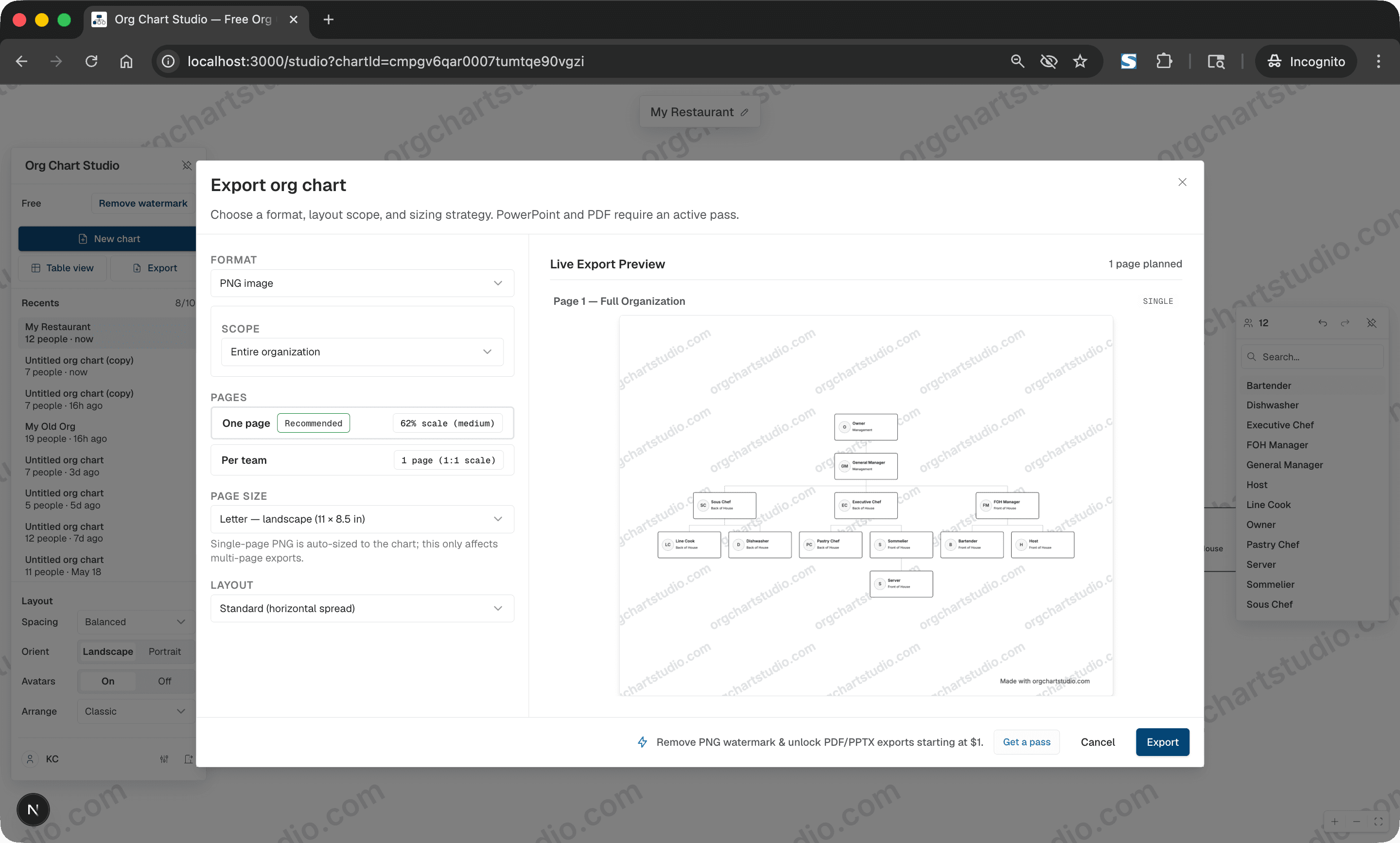Click the blue S extension icon
This screenshot has height=843, width=1400.
point(1129,61)
